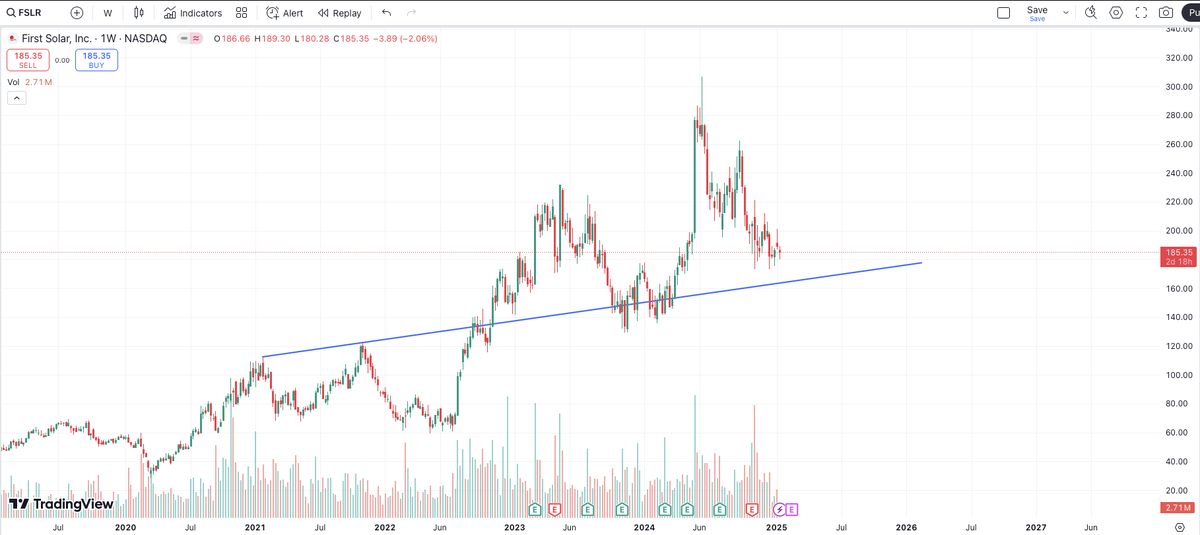Expand the Save layout dropdown arrow
Image resolution: width=1200 pixels, height=535 pixels.
click(x=1066, y=13)
